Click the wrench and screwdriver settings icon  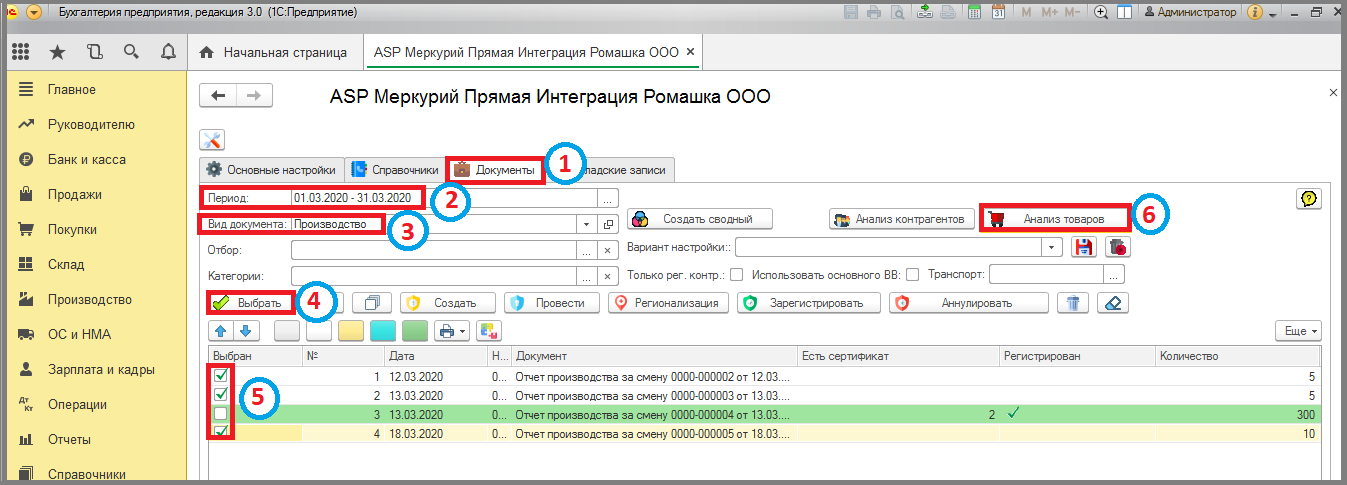tap(212, 140)
